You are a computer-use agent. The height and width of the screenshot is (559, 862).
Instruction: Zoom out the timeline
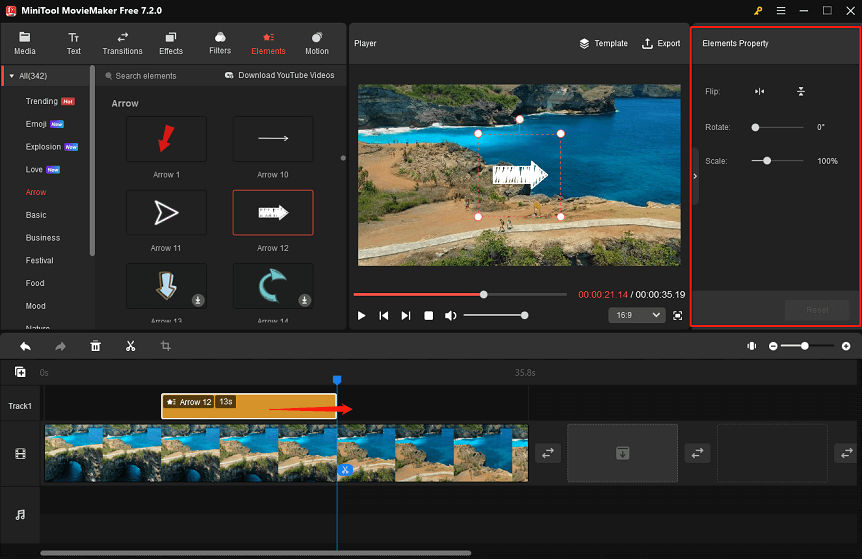[x=773, y=346]
